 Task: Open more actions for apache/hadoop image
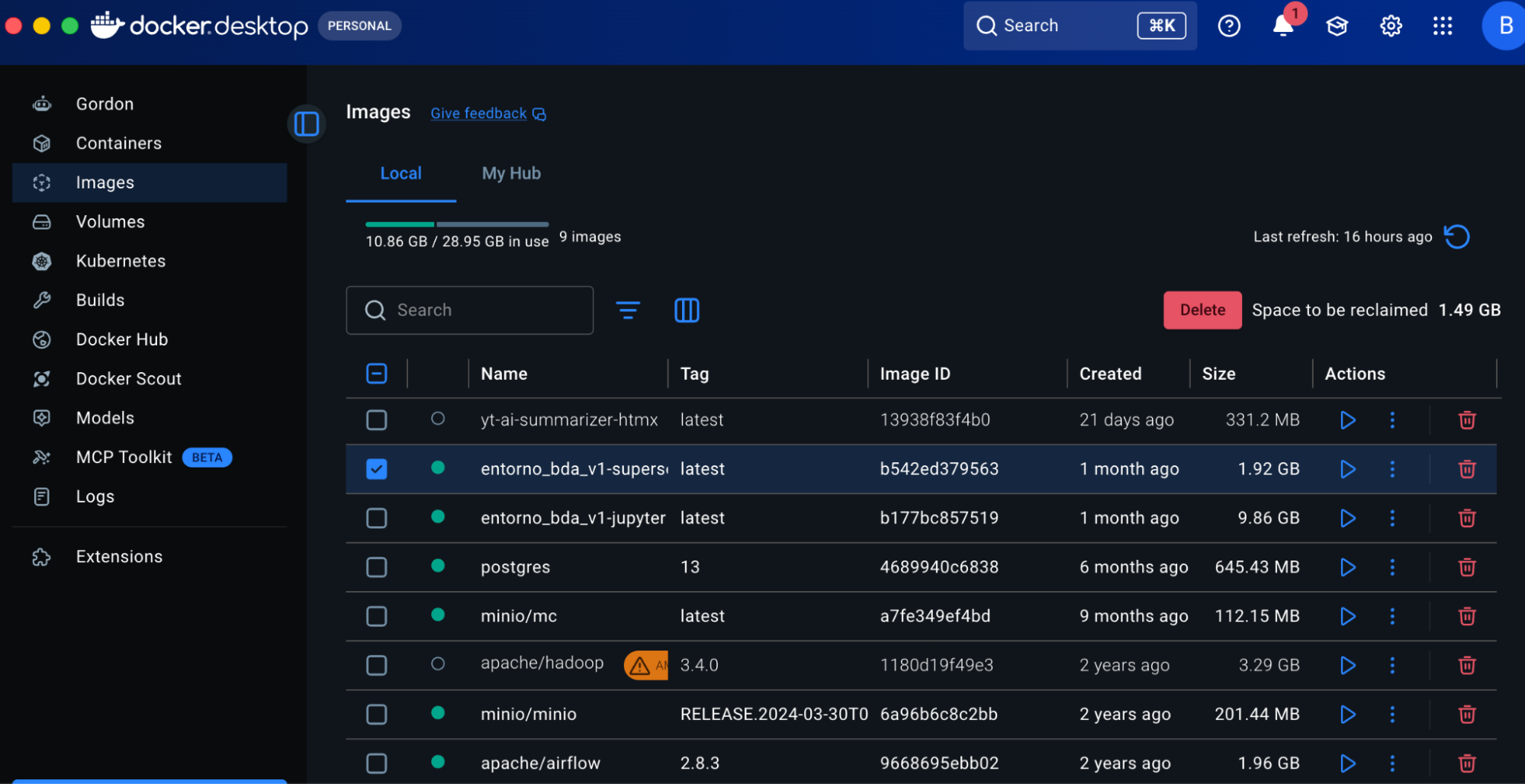coord(1392,666)
